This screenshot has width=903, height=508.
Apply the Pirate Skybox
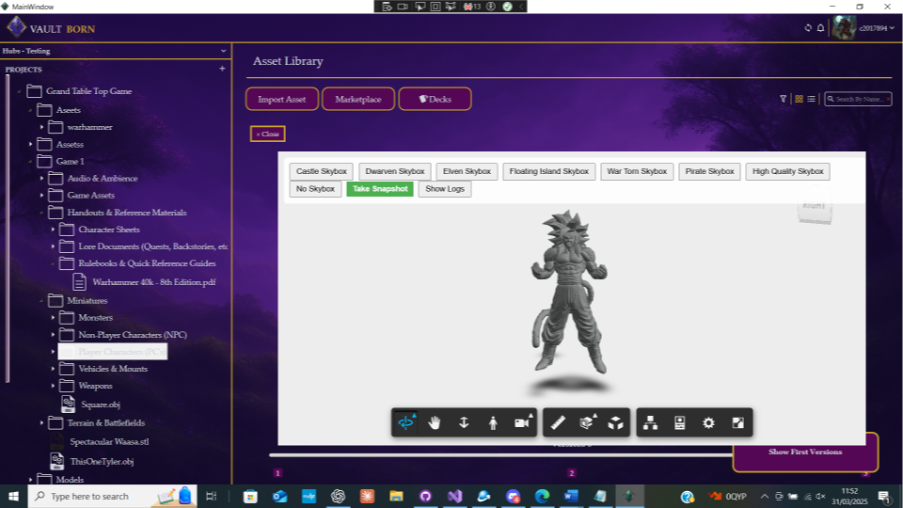(x=710, y=172)
